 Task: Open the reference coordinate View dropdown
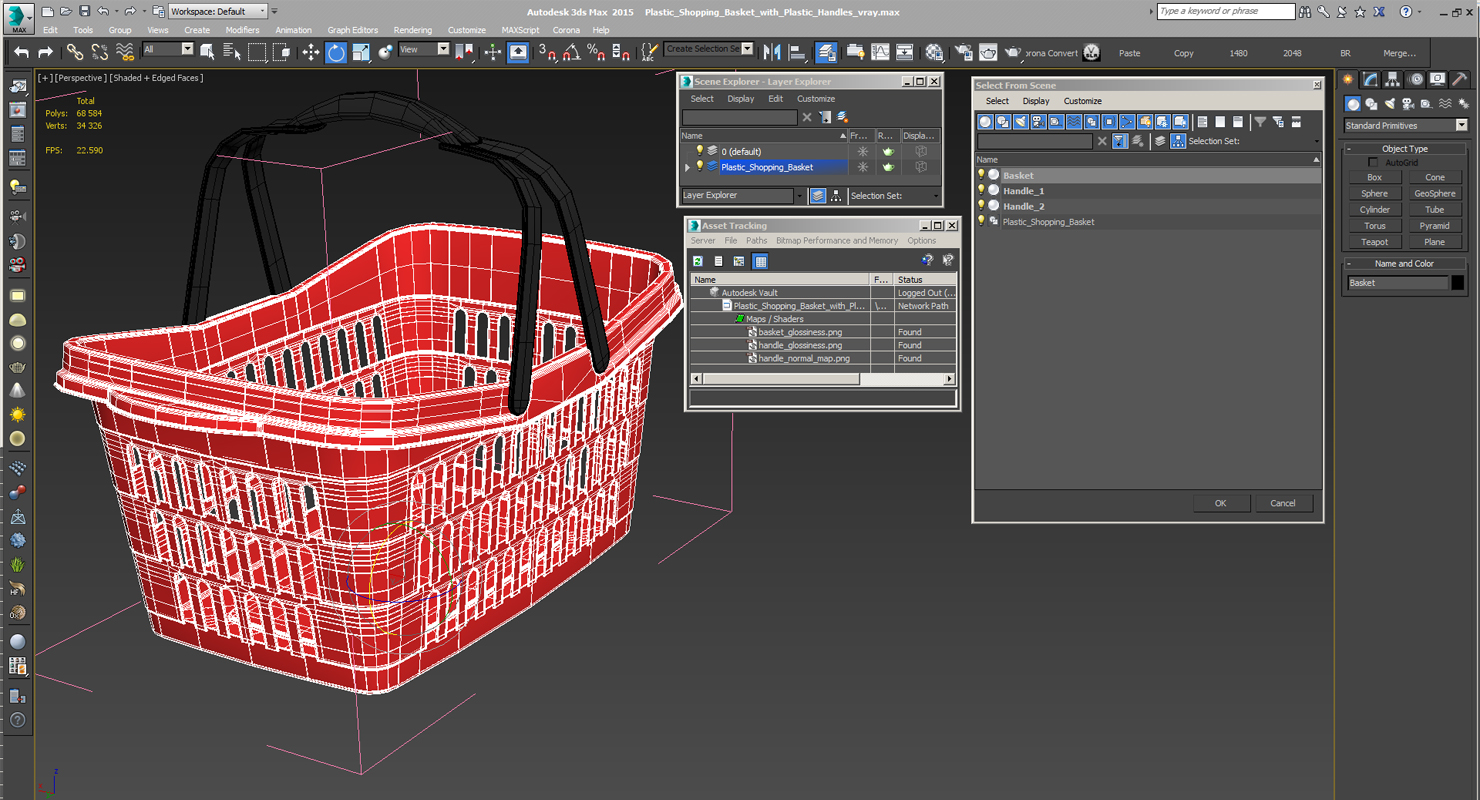point(424,49)
